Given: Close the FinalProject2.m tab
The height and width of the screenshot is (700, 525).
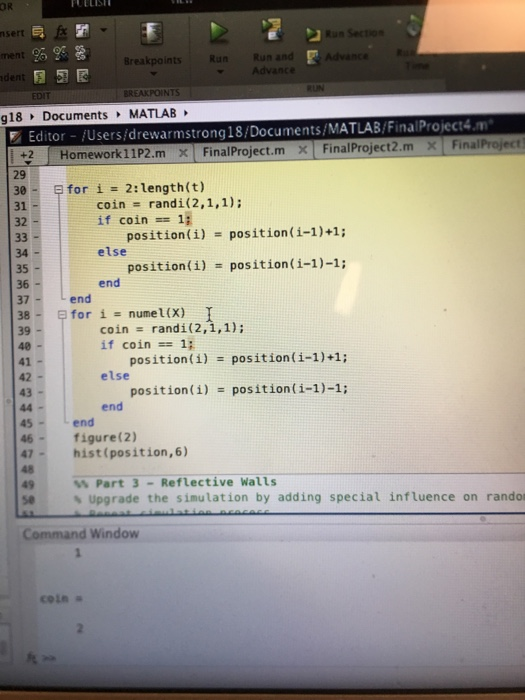Looking at the screenshot, I should pyautogui.click(x=431, y=146).
